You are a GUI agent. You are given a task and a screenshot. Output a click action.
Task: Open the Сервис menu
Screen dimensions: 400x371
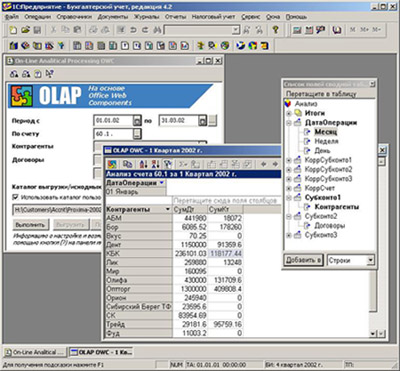[251, 17]
